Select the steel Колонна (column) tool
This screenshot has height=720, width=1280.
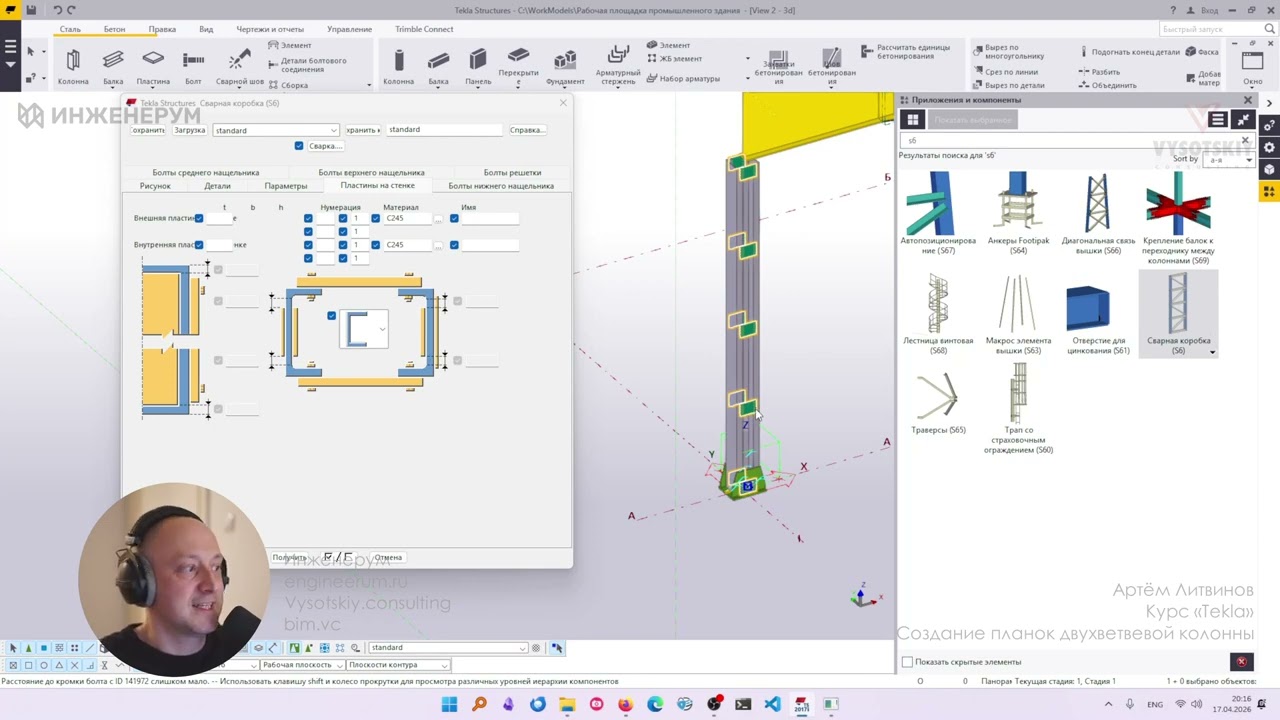pos(73,67)
